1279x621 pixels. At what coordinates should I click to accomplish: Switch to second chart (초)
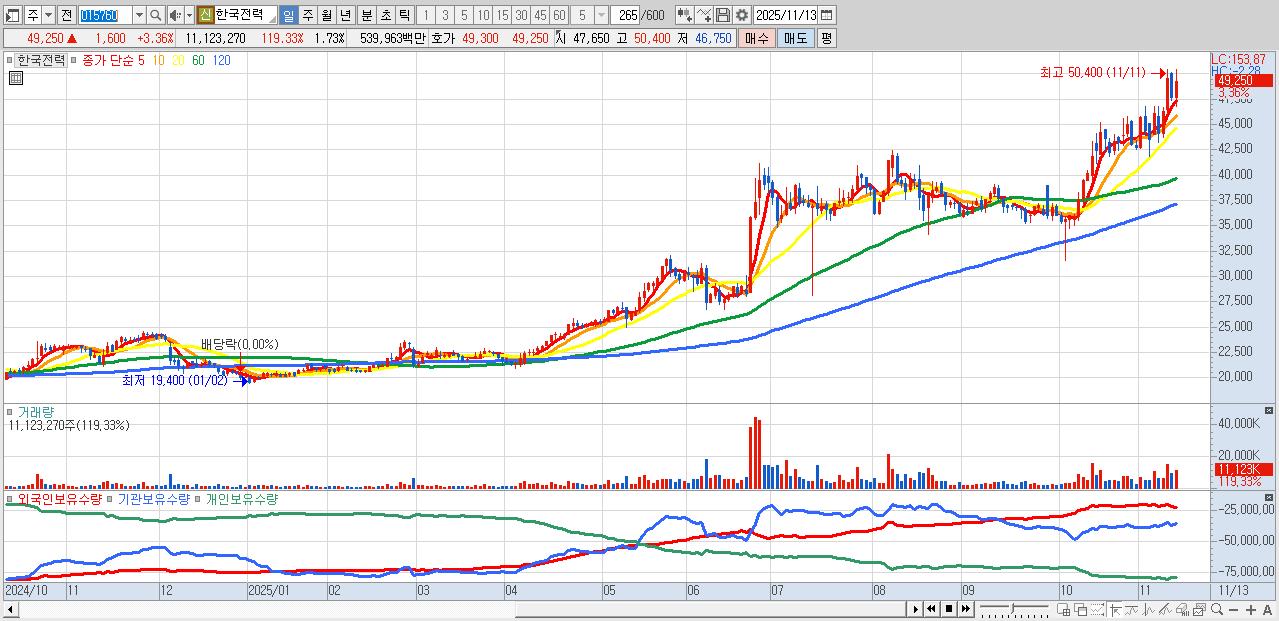click(x=385, y=15)
